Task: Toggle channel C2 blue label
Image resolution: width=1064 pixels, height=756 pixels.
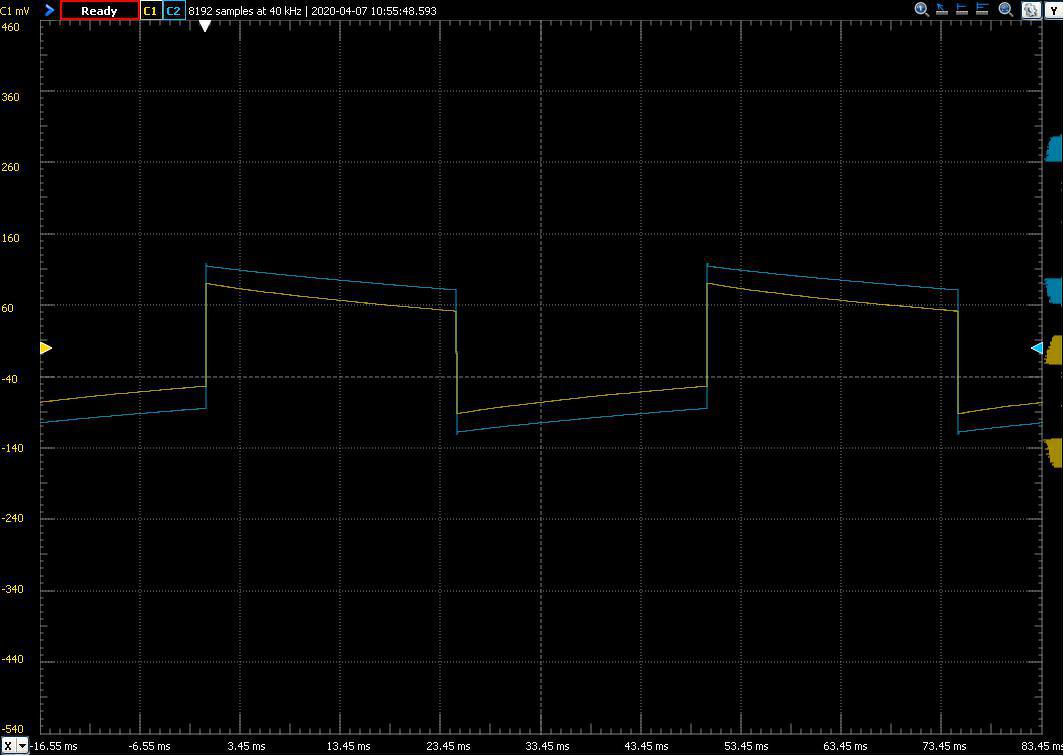Action: [x=174, y=10]
